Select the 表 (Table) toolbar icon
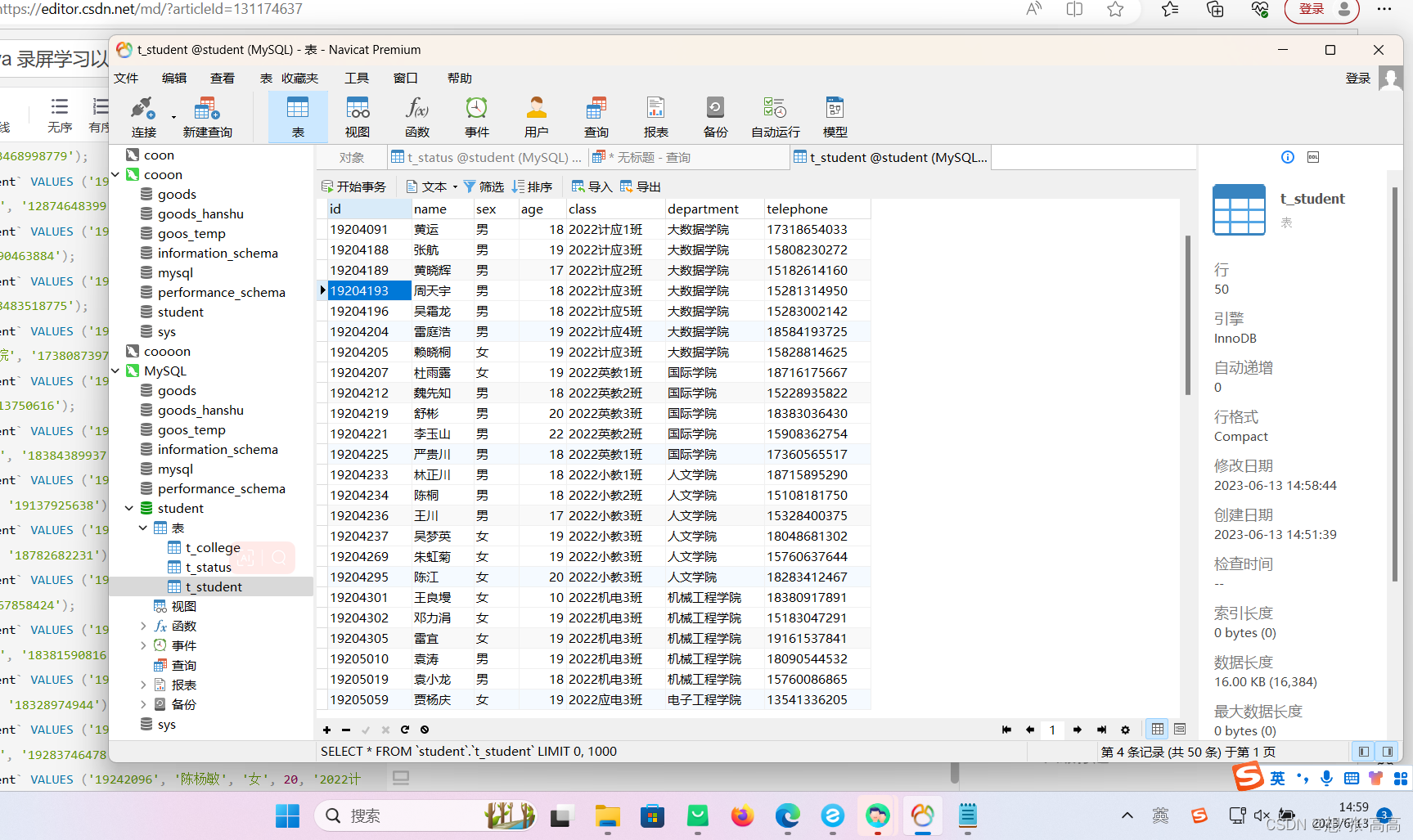This screenshot has height=840, width=1413. click(x=298, y=117)
